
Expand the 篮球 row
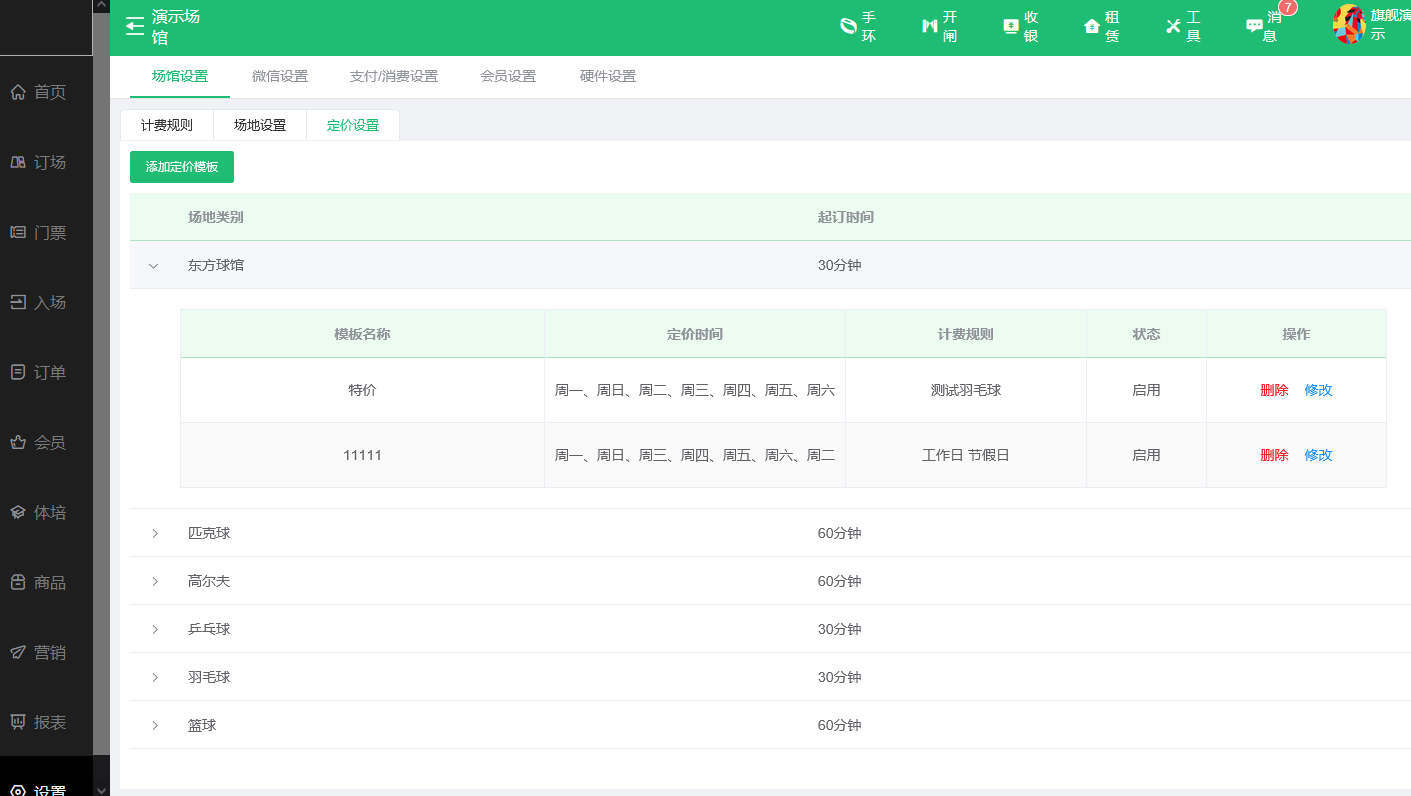[x=155, y=726]
